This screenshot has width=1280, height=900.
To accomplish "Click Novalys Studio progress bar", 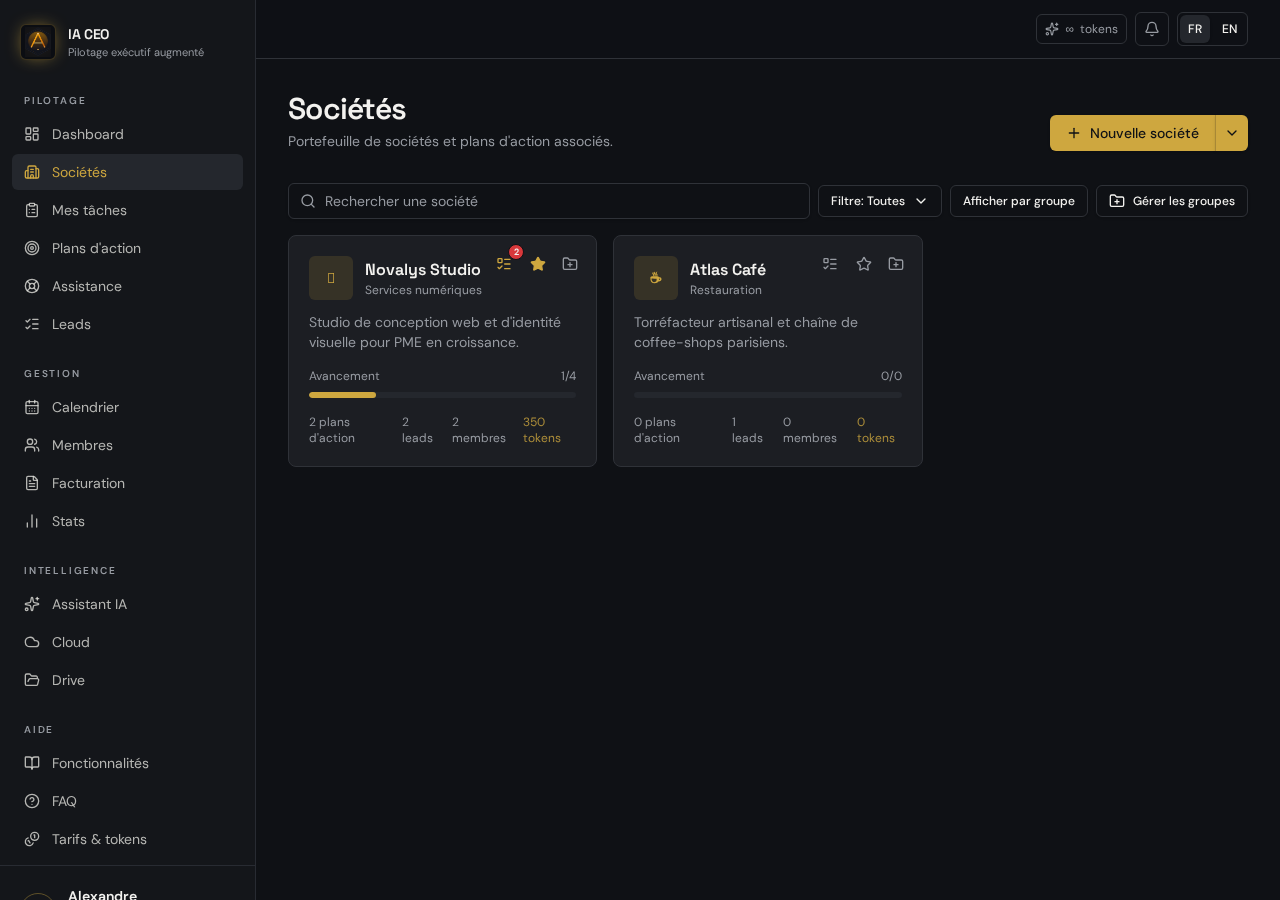I will click(442, 395).
